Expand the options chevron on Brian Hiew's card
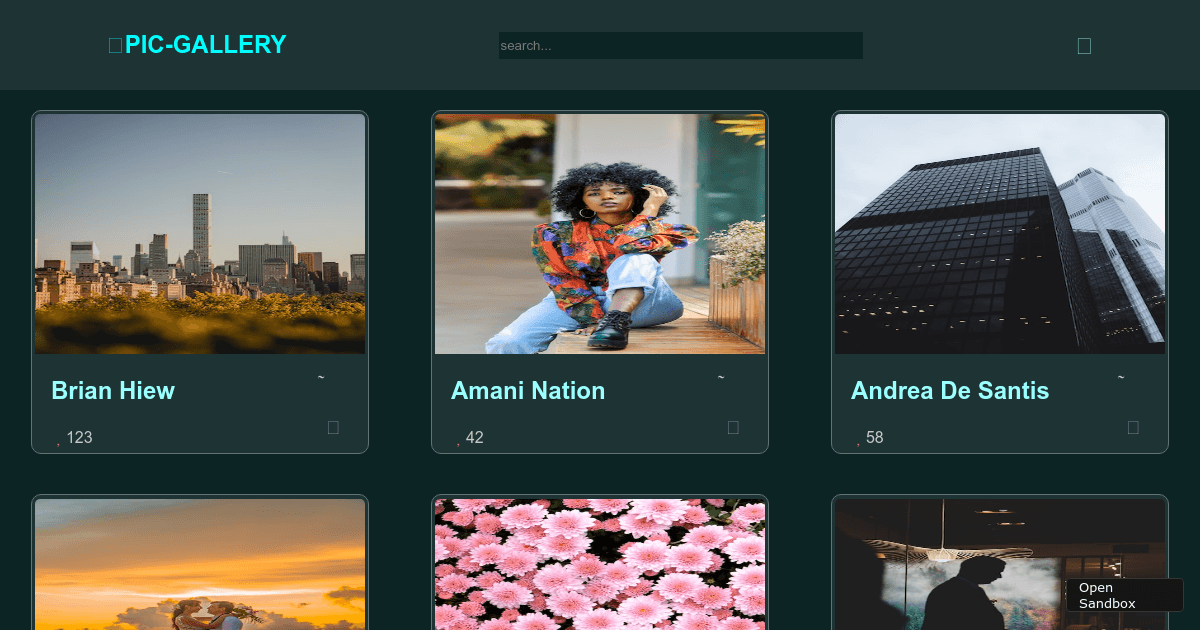 coord(321,378)
